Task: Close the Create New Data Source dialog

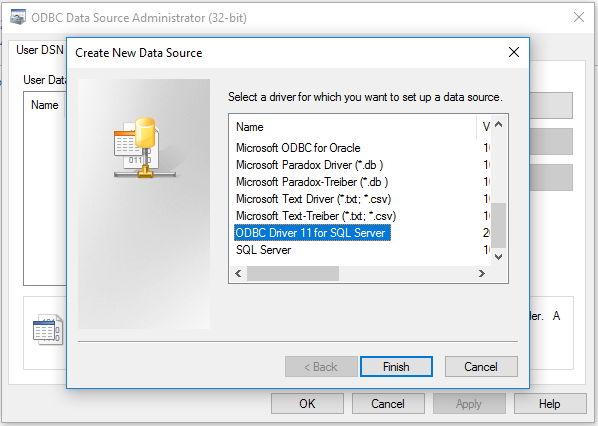Action: click(x=514, y=52)
